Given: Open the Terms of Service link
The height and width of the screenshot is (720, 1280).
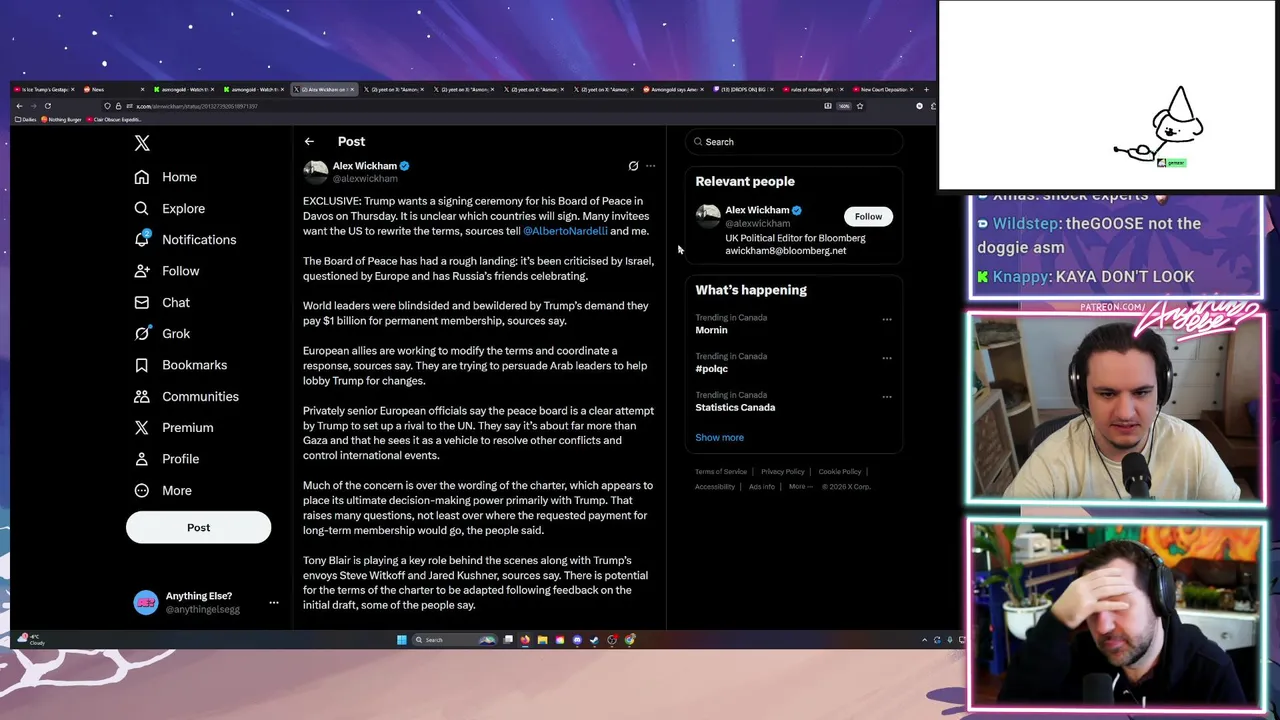Looking at the screenshot, I should pos(721,472).
